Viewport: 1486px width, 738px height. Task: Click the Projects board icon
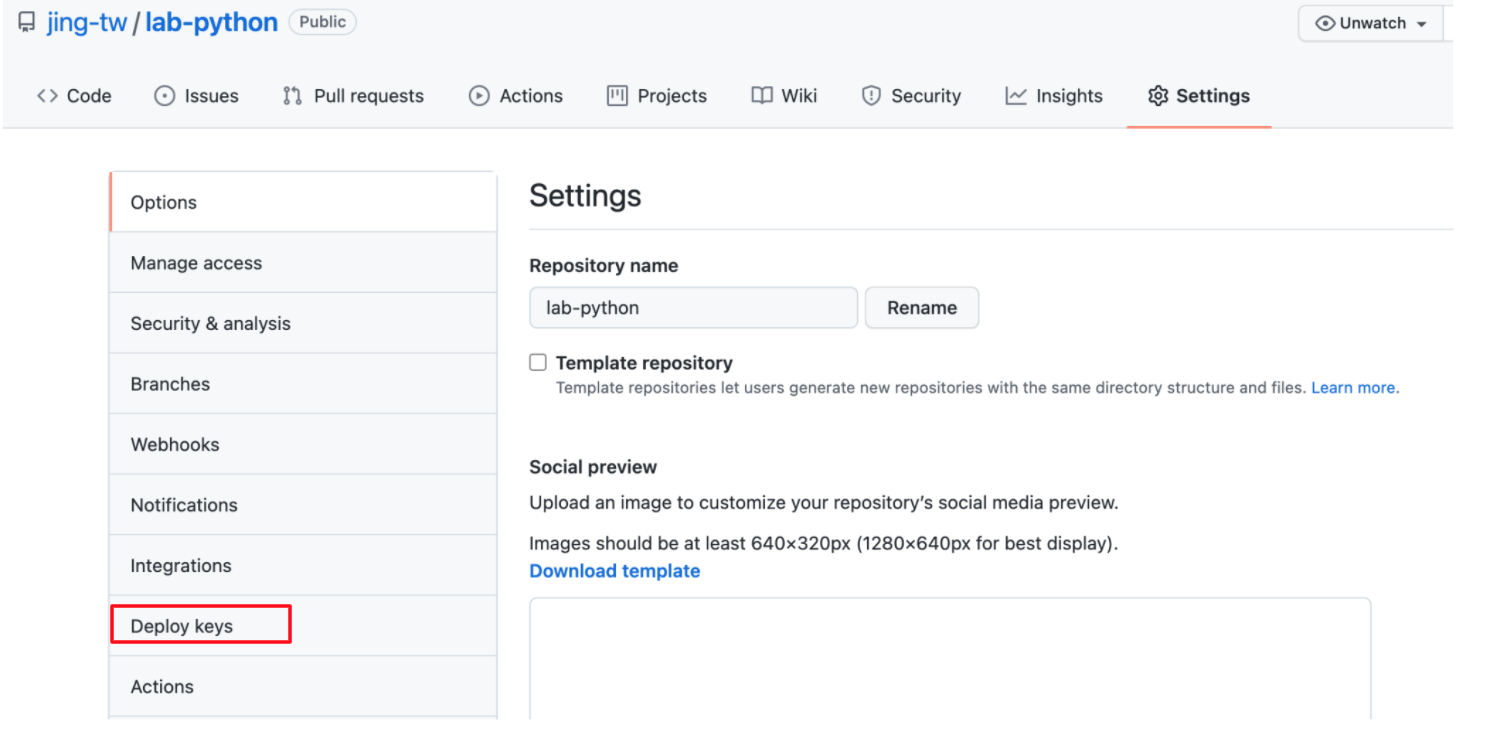(617, 96)
